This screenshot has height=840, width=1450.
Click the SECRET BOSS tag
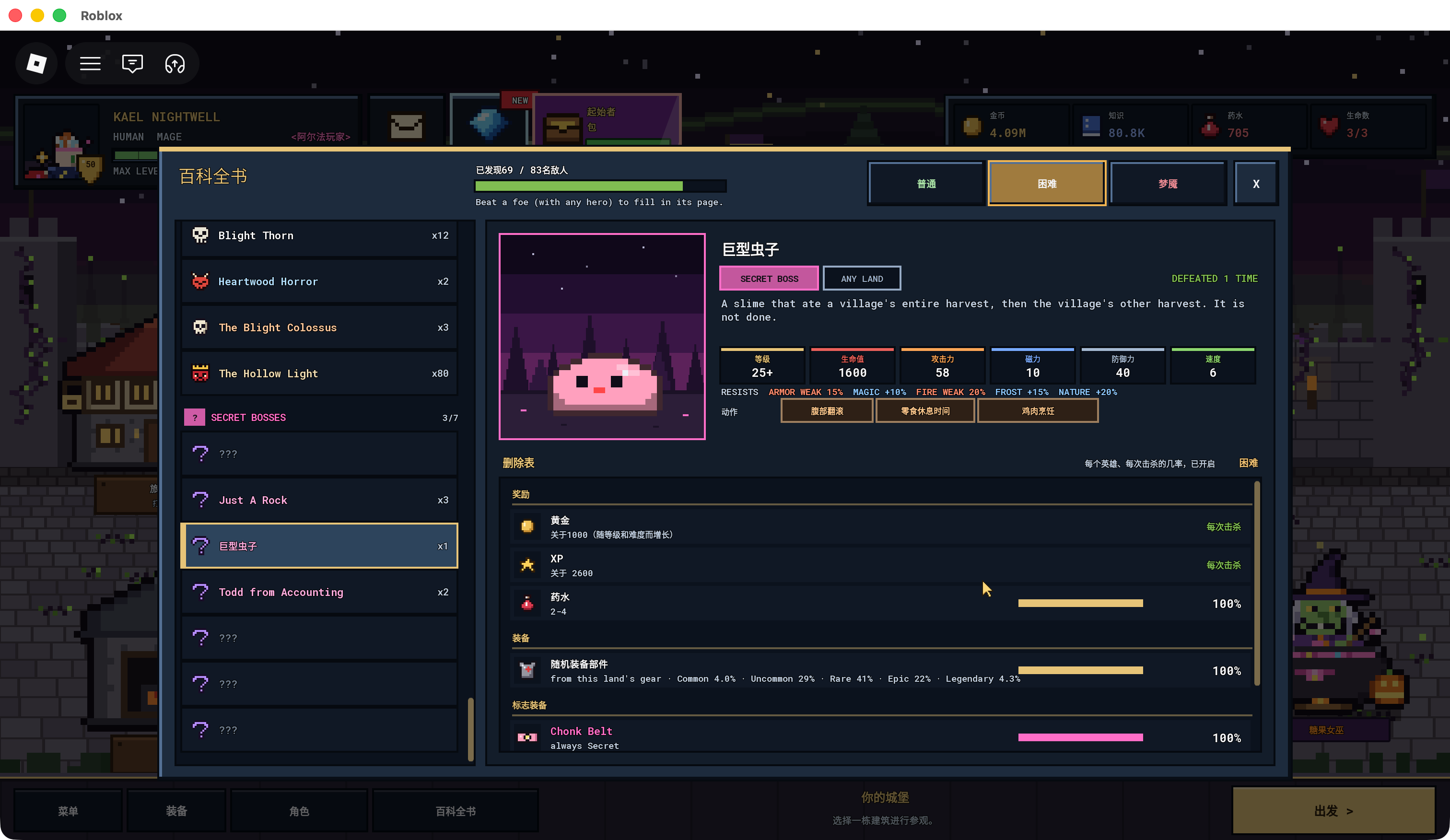click(x=769, y=279)
